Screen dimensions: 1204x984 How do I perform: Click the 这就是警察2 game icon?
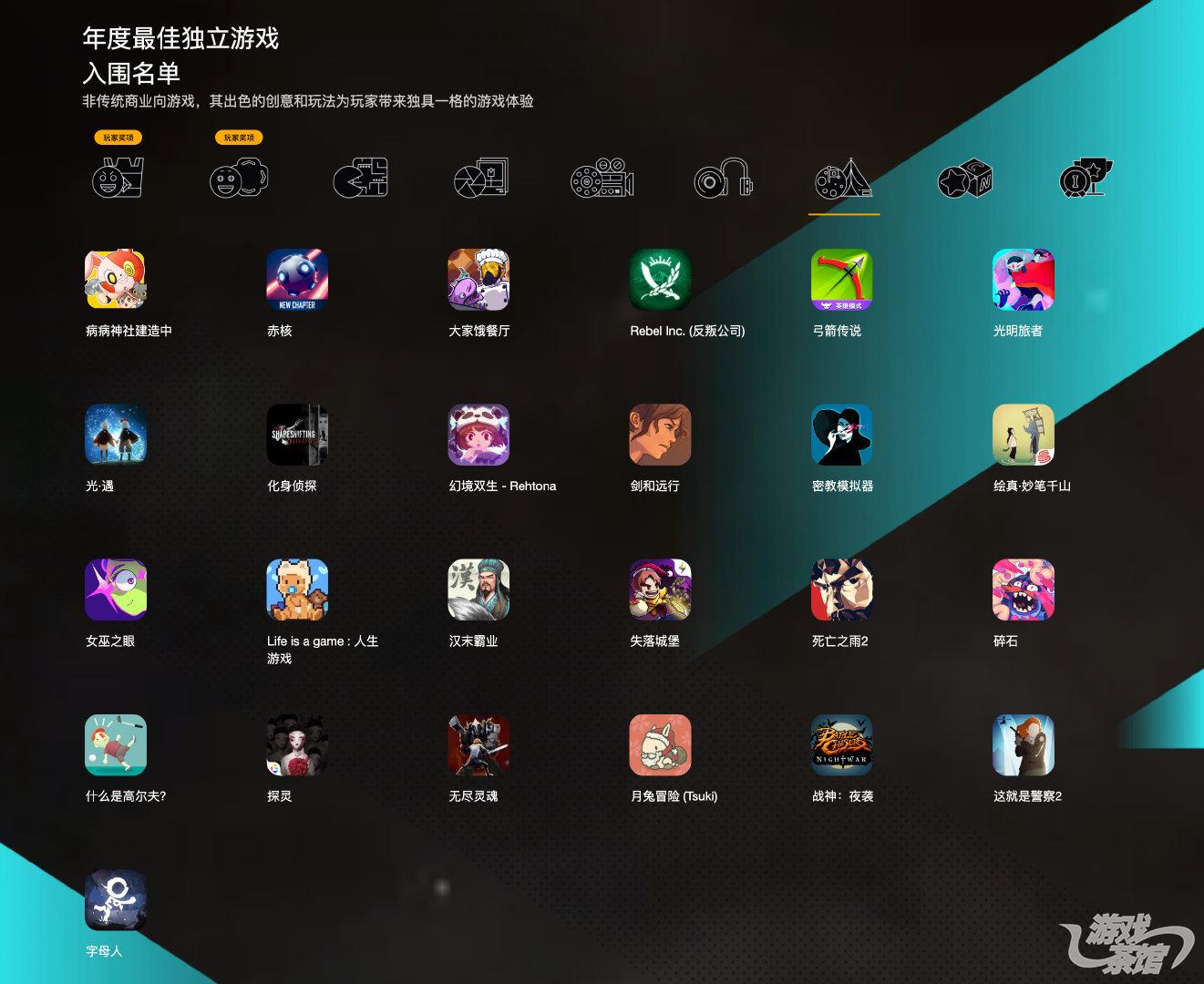1024,744
